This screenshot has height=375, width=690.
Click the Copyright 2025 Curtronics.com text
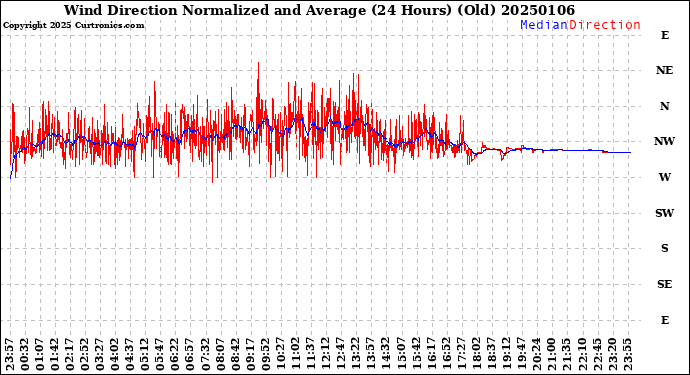click(73, 25)
